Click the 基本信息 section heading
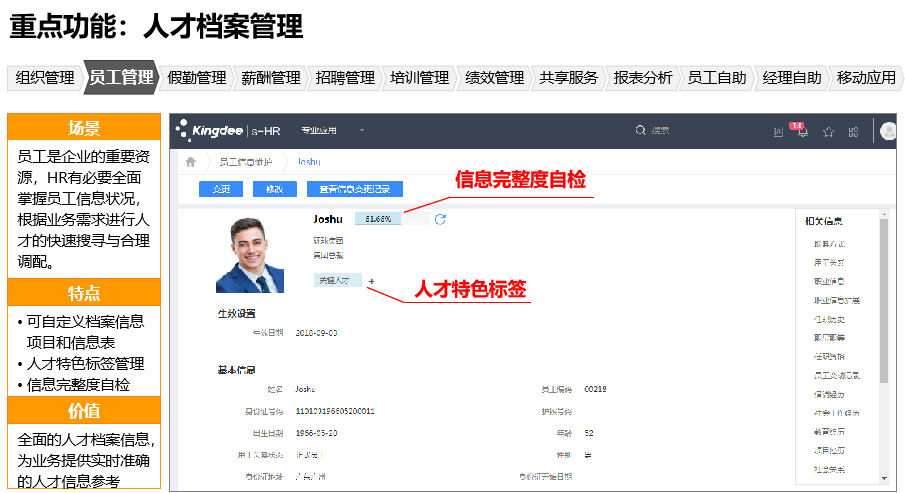Viewport: 905px width, 493px height. tap(236, 369)
